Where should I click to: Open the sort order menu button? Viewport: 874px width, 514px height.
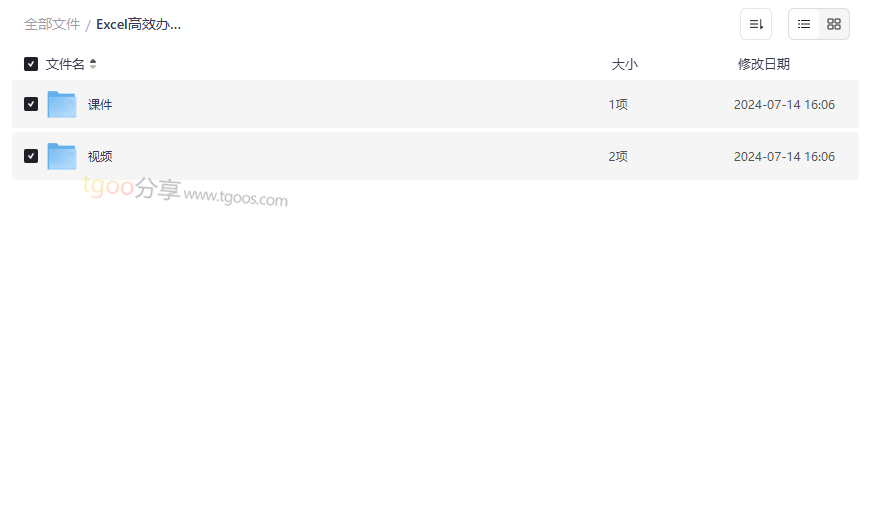click(x=755, y=24)
